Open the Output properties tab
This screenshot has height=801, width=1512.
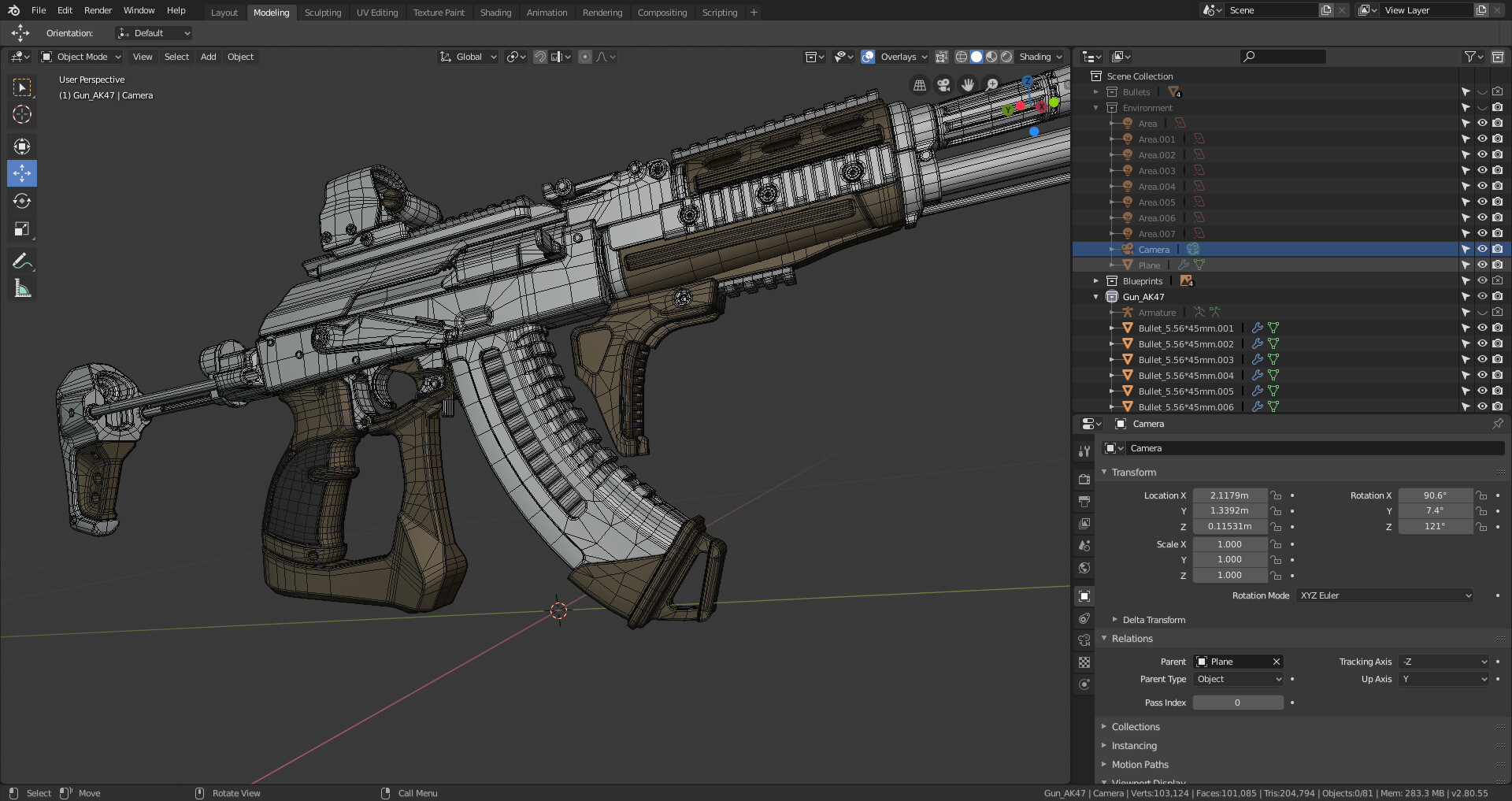[1084, 501]
